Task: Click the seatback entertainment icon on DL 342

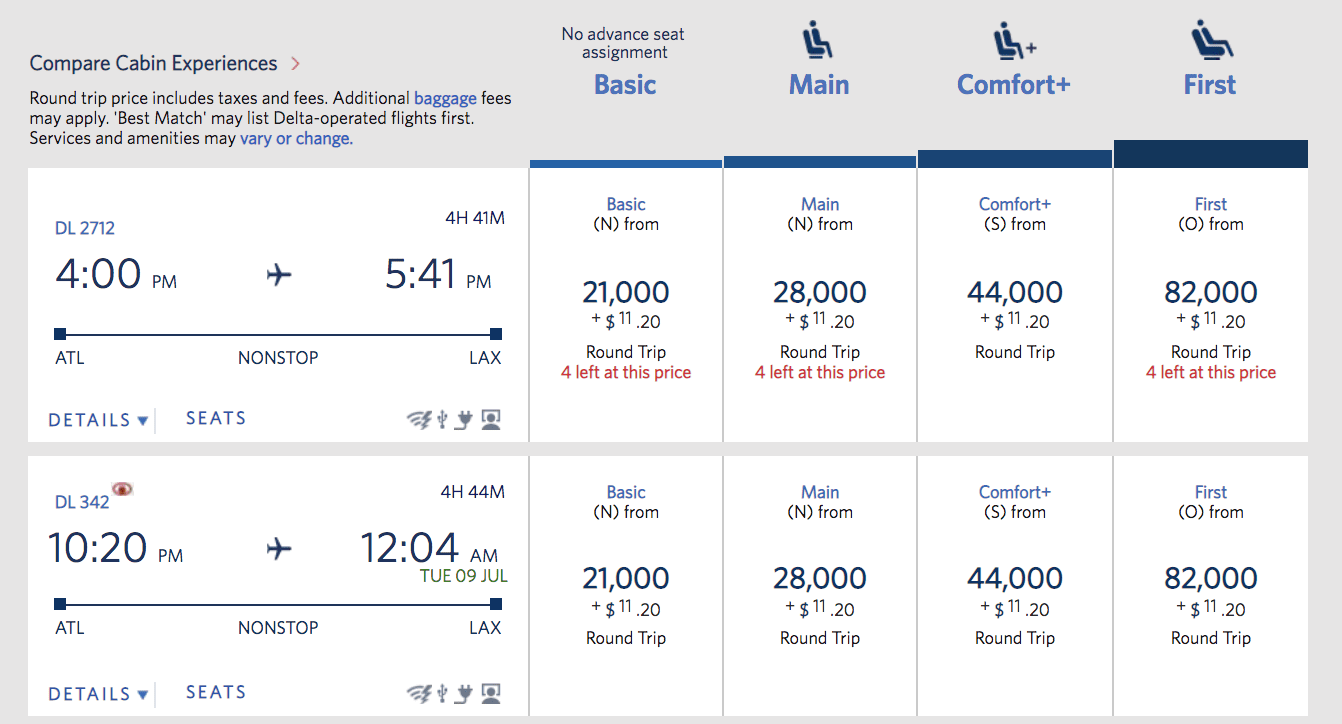Action: 490,692
